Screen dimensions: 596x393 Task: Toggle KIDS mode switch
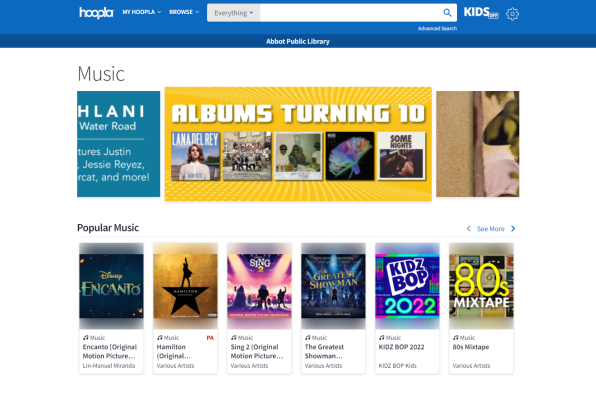pyautogui.click(x=481, y=13)
